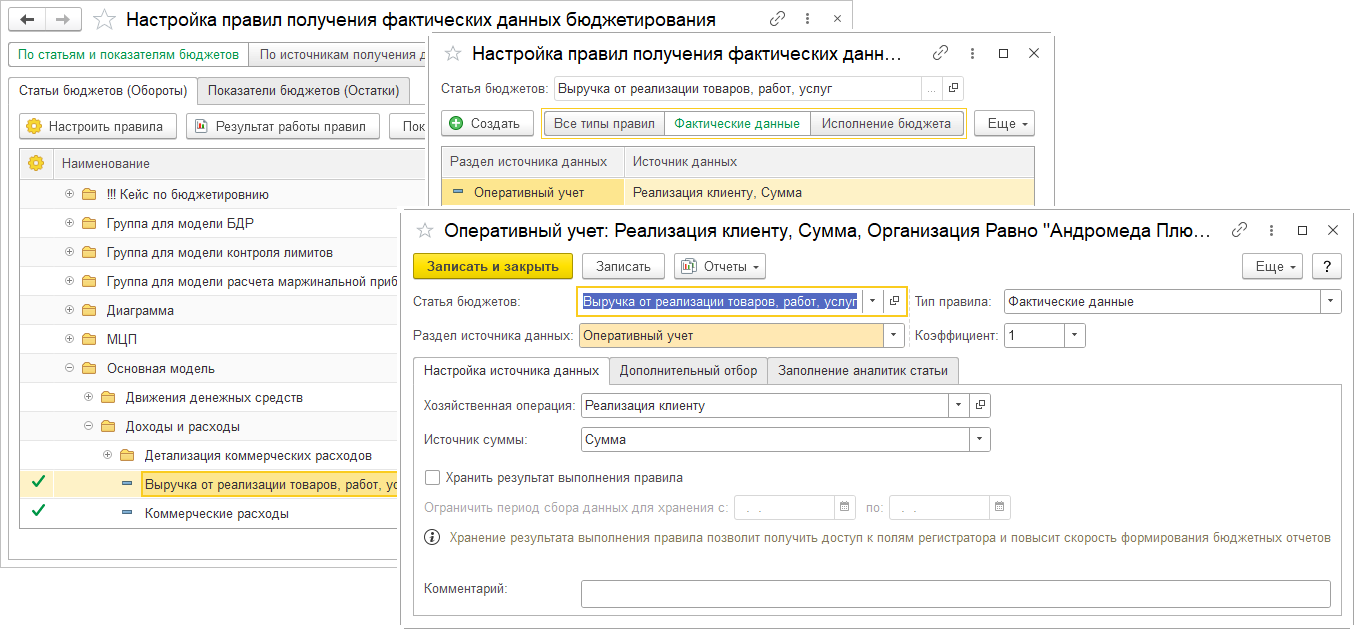Open the Отчеты reports menu button
This screenshot has height=631, width=1356.
720,266
